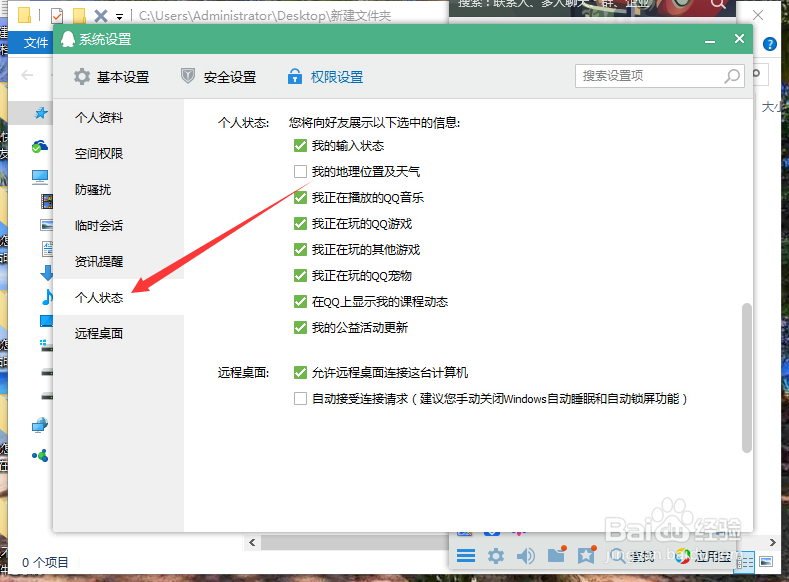Select OneDrive cloud icon in Explorer pane
The width and height of the screenshot is (789, 582).
tap(40, 146)
